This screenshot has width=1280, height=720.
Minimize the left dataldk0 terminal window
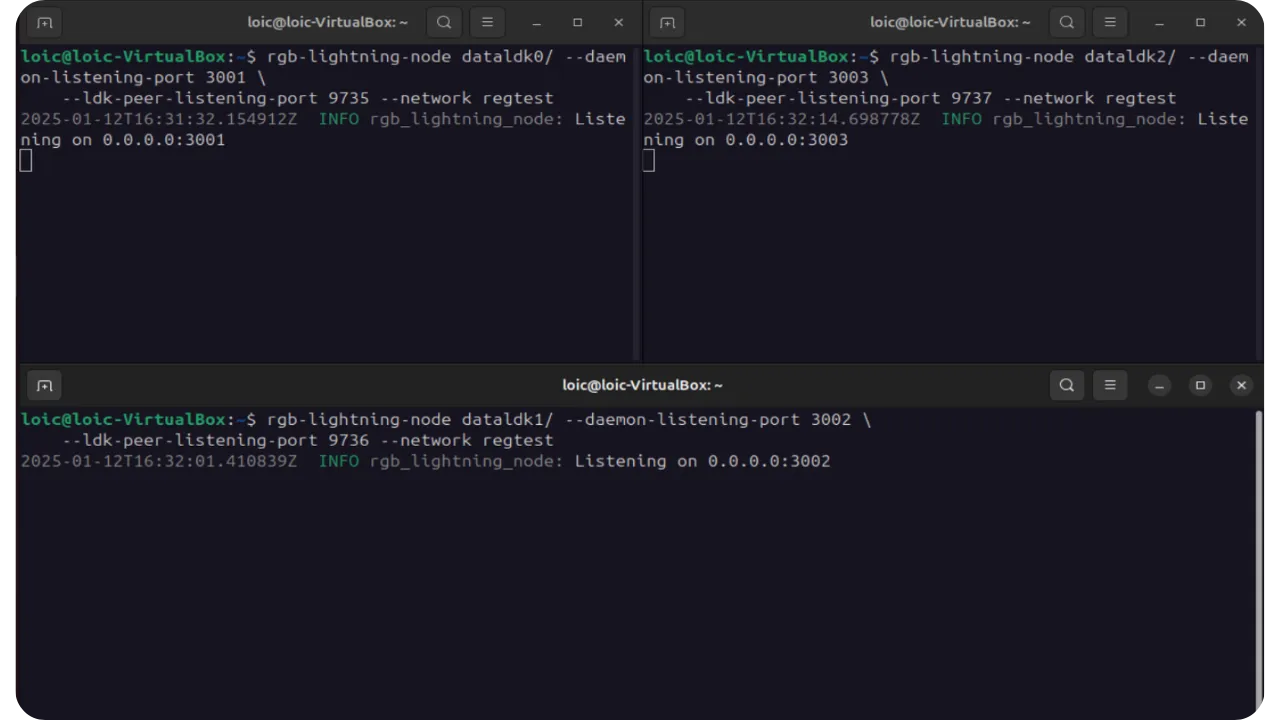(536, 22)
